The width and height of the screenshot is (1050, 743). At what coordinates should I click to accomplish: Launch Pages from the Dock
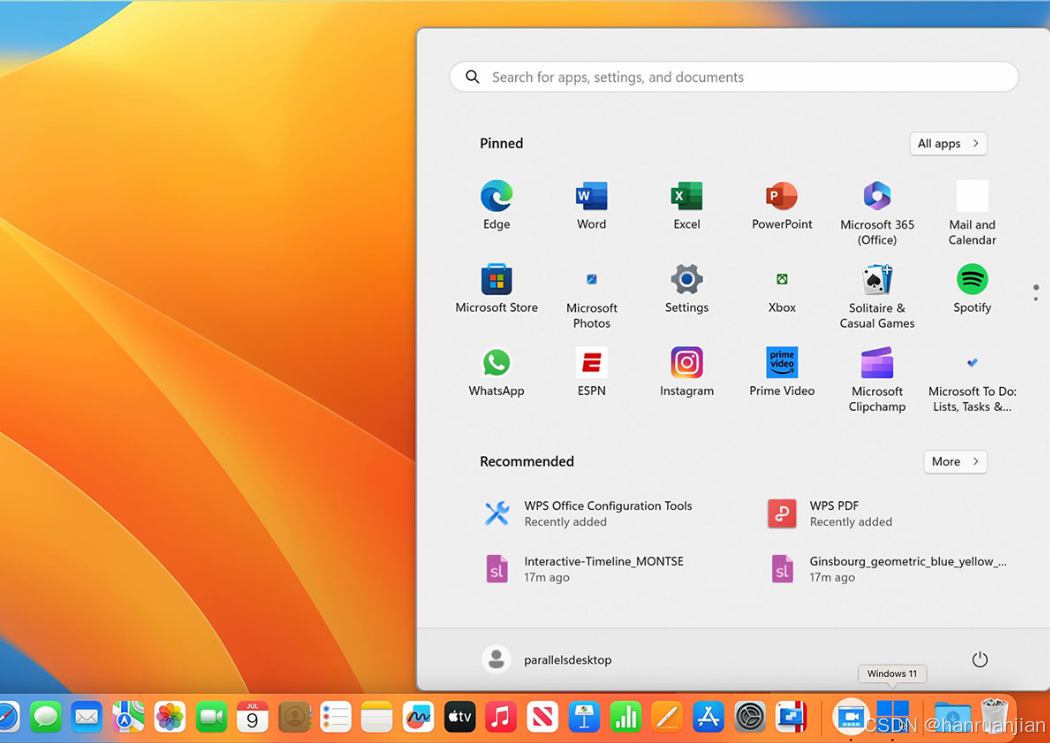(x=667, y=718)
